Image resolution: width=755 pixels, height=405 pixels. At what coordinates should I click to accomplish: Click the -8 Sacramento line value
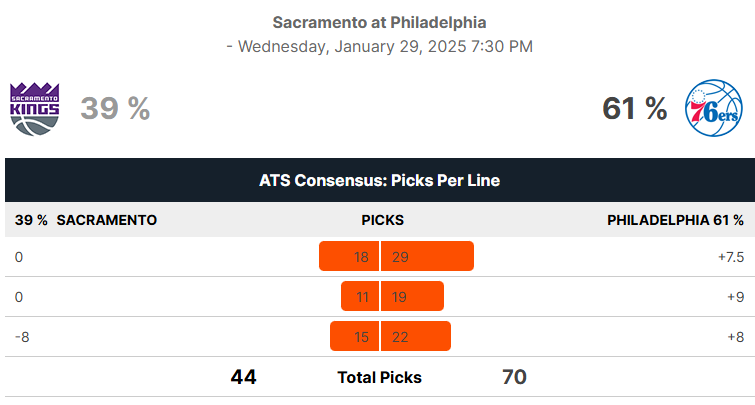click(x=22, y=337)
